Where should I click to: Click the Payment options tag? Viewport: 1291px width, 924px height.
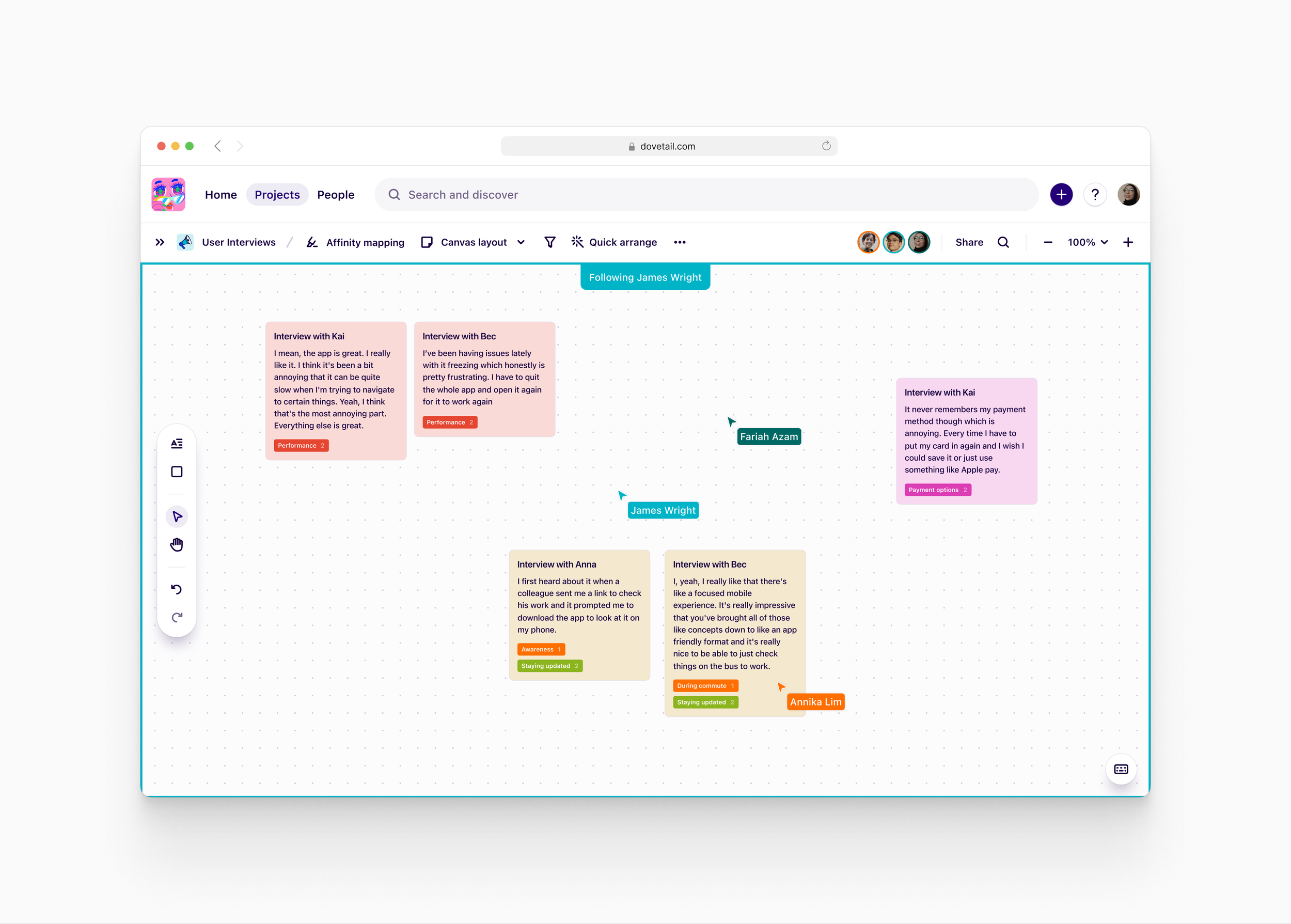click(937, 490)
